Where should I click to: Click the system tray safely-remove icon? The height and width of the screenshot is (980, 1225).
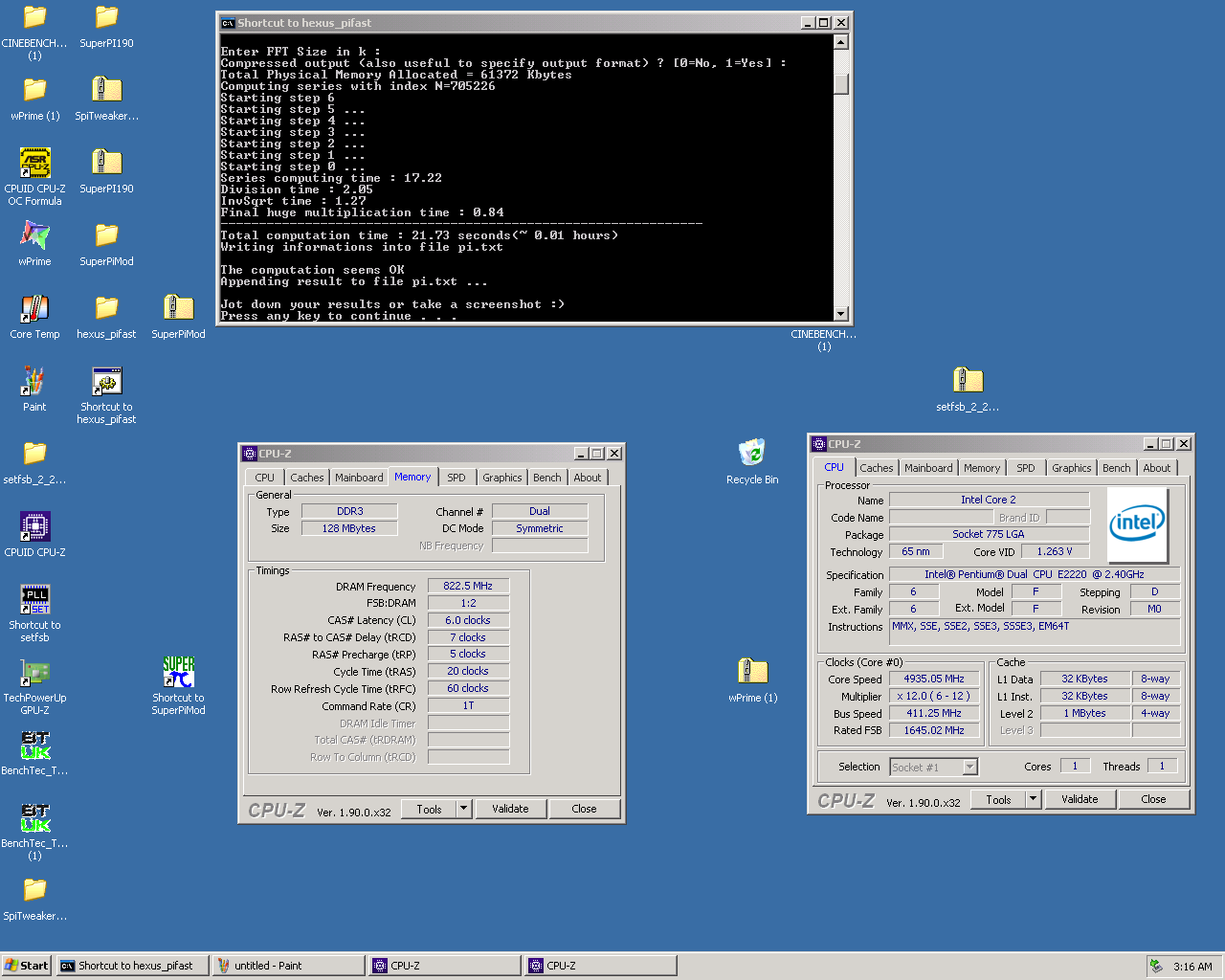1156,966
